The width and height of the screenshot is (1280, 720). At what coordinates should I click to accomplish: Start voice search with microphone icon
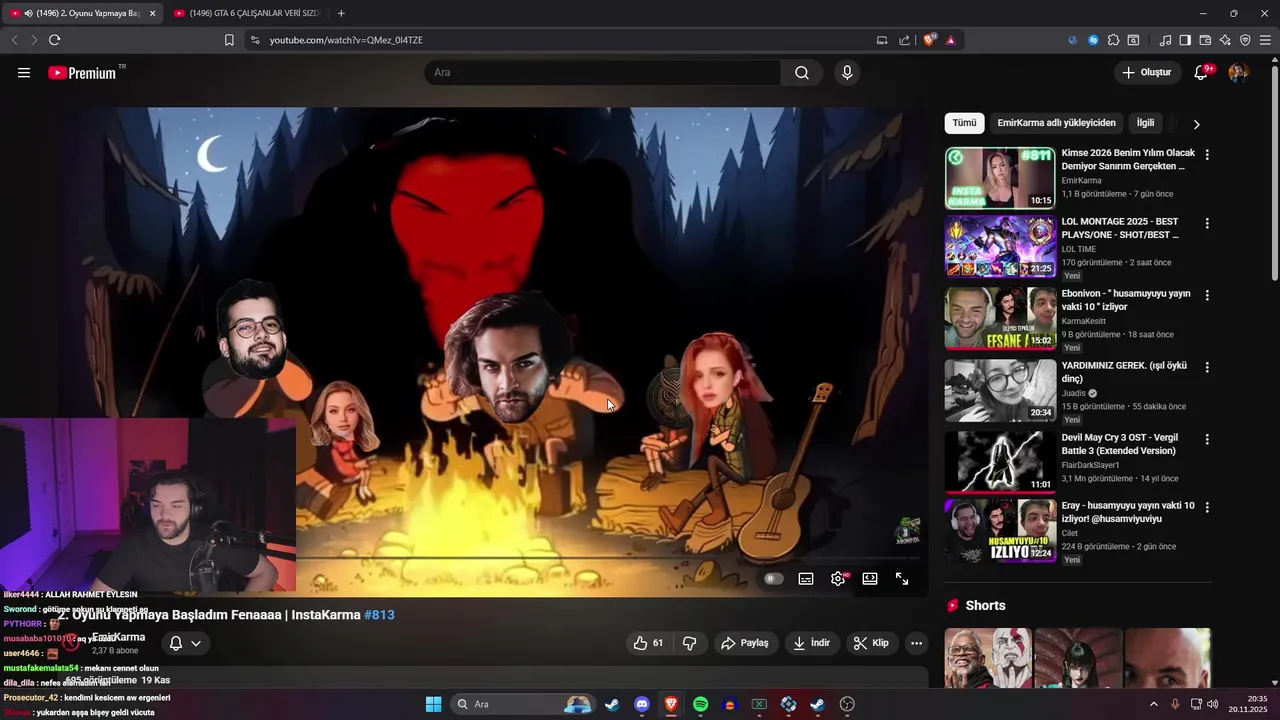click(847, 72)
